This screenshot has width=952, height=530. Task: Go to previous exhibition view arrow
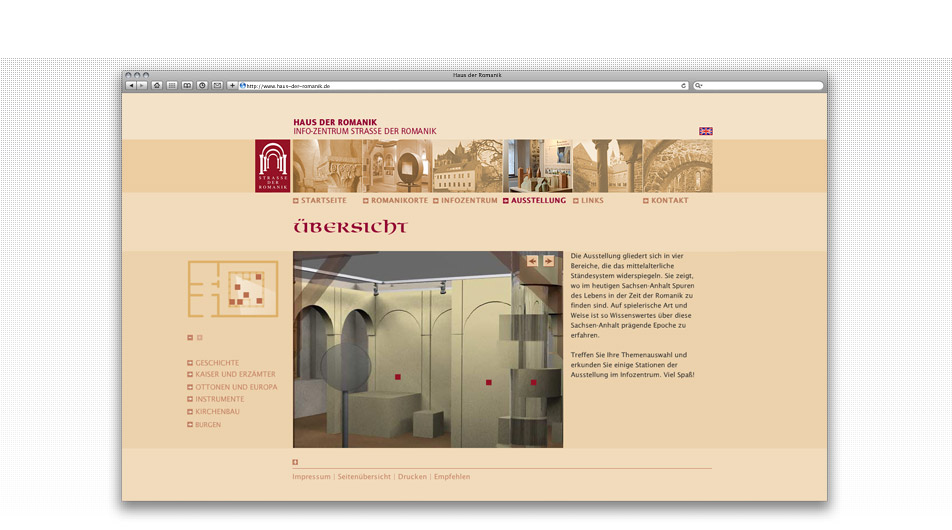533,261
